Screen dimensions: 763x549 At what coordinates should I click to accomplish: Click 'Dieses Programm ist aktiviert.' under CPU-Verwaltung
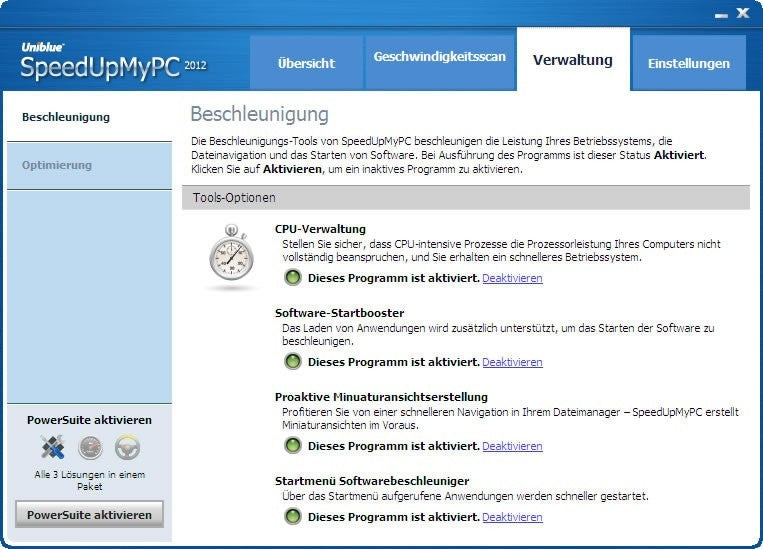click(394, 278)
